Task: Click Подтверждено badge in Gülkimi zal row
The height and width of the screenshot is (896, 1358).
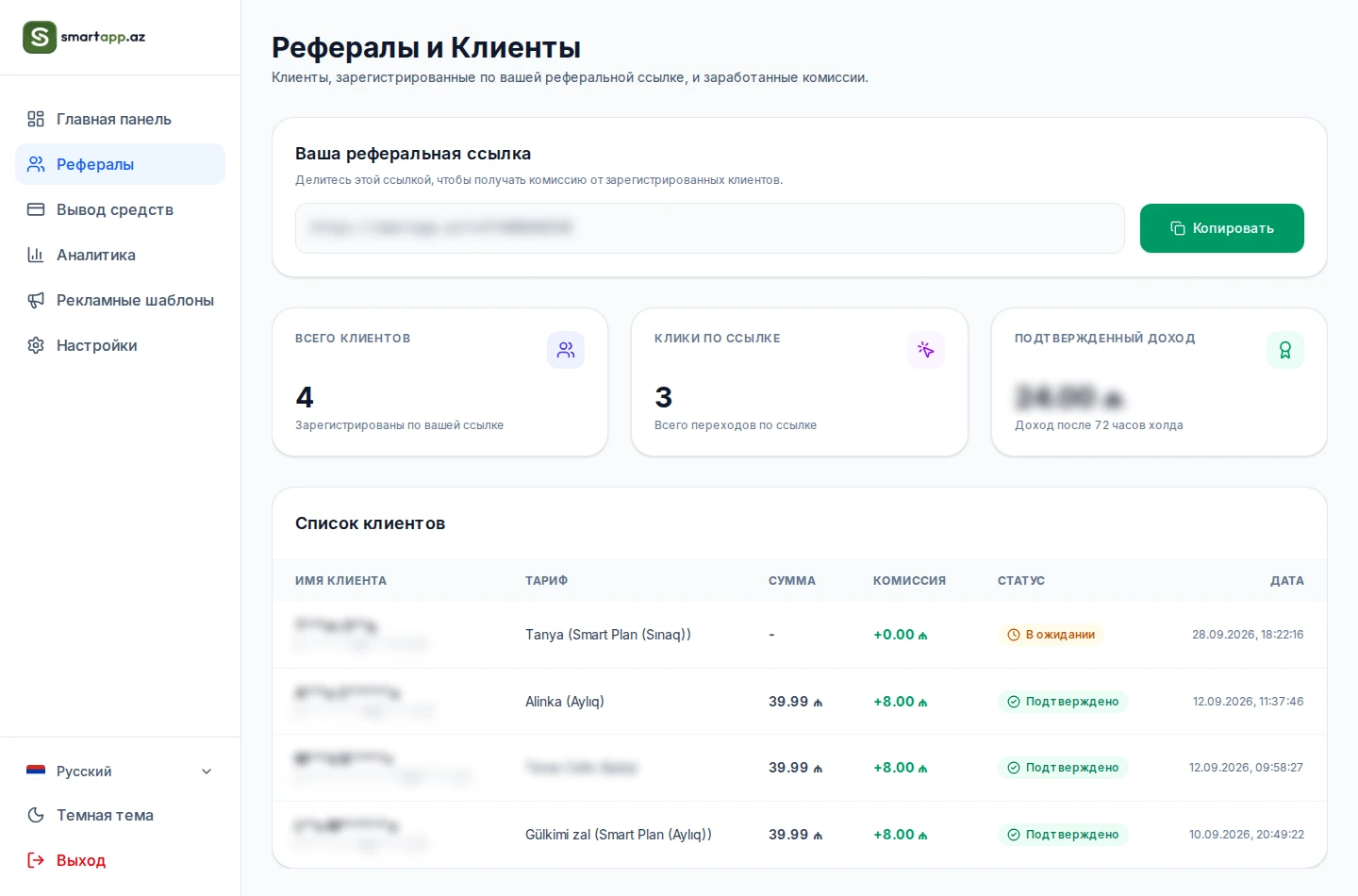Action: (1063, 835)
